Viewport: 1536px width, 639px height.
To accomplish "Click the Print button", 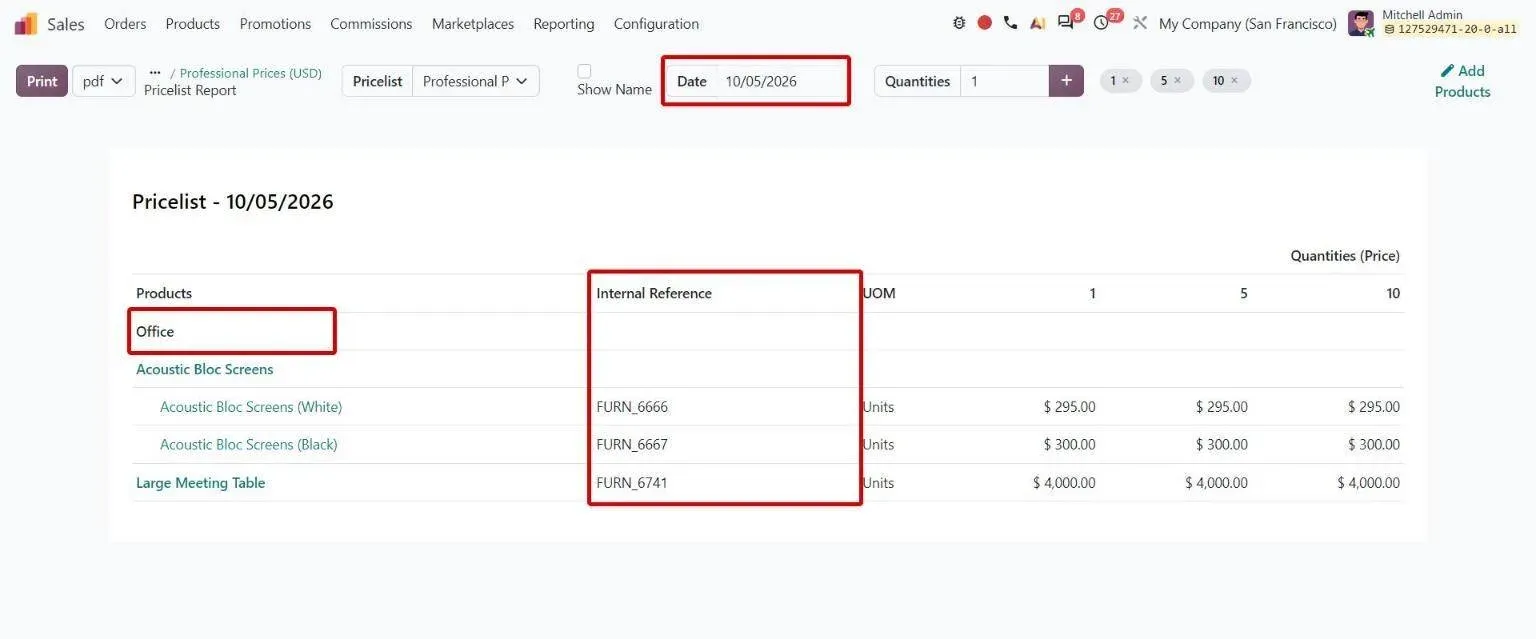I will [x=42, y=81].
